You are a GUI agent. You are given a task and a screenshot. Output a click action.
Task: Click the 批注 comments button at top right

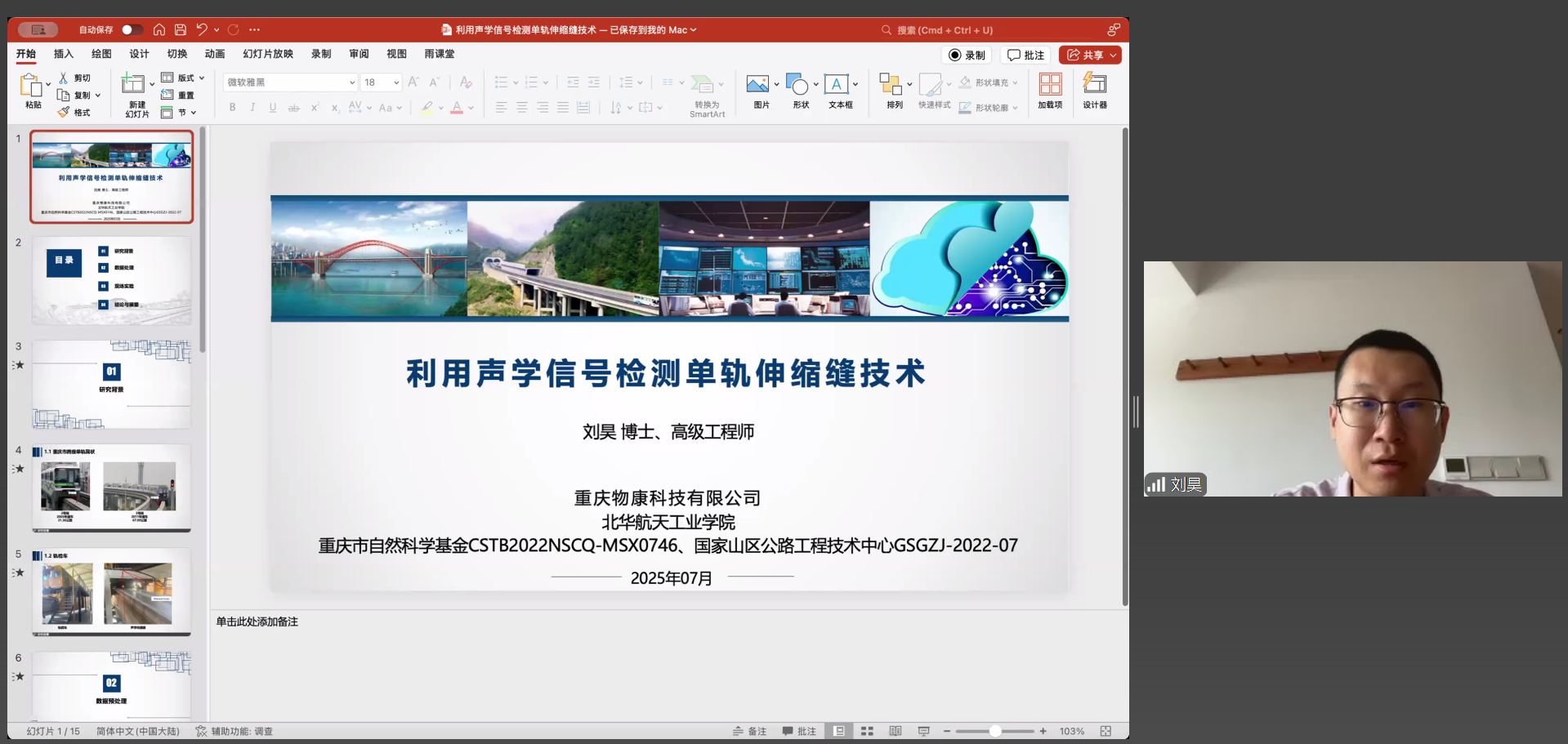point(1025,55)
